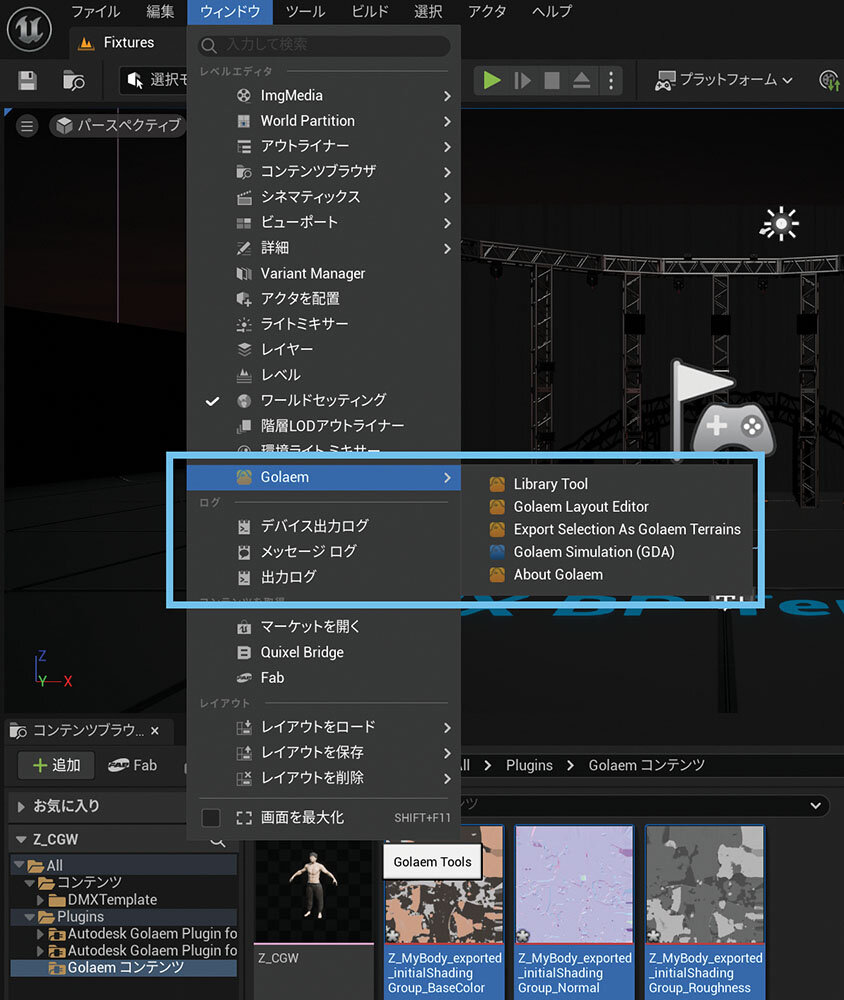
Task: Open viewport options hamburger menu
Action: point(27,126)
